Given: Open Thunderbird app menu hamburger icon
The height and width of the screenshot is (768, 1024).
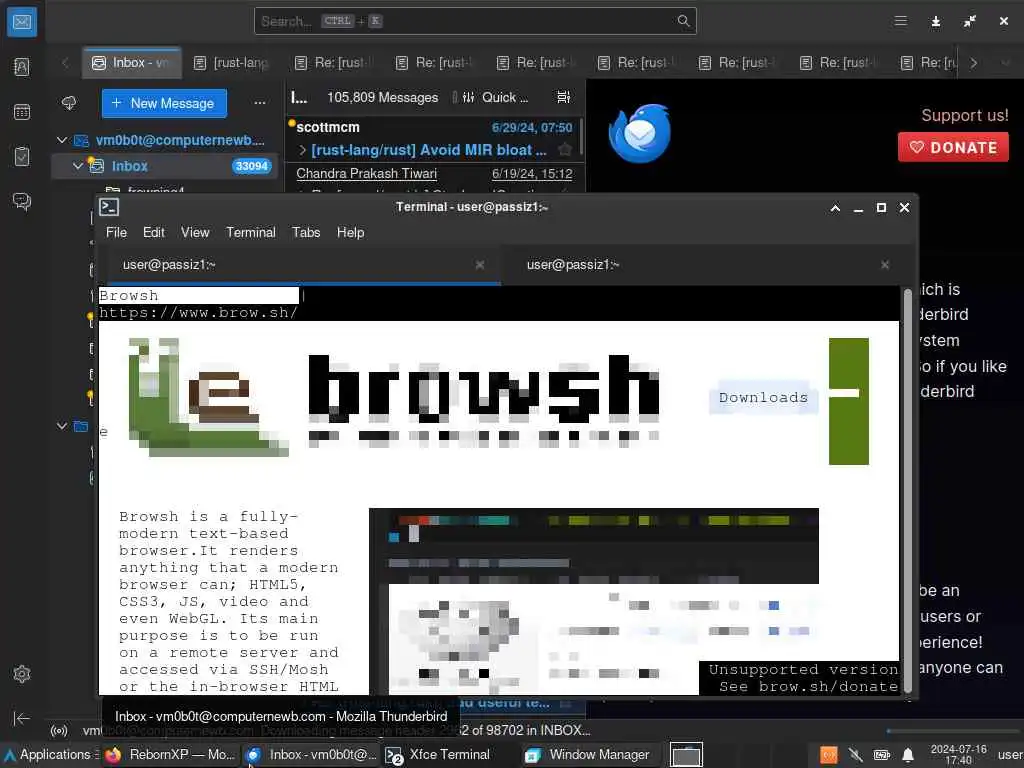Looking at the screenshot, I should 901,21.
